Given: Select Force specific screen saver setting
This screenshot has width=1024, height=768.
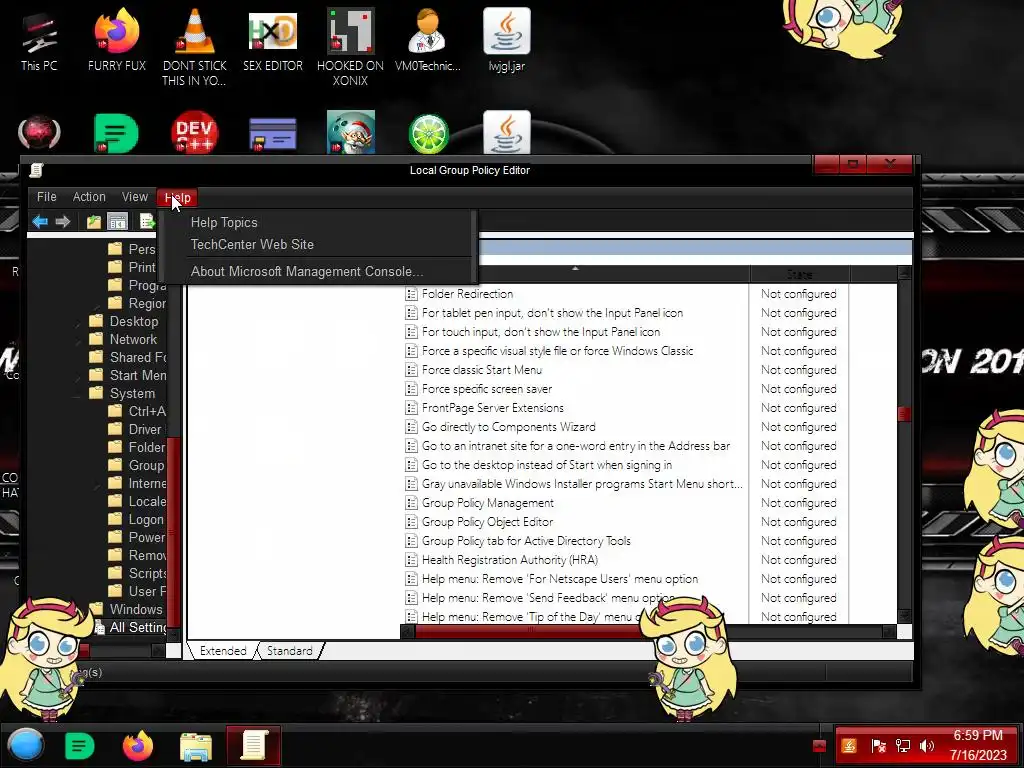Looking at the screenshot, I should coord(487,389).
